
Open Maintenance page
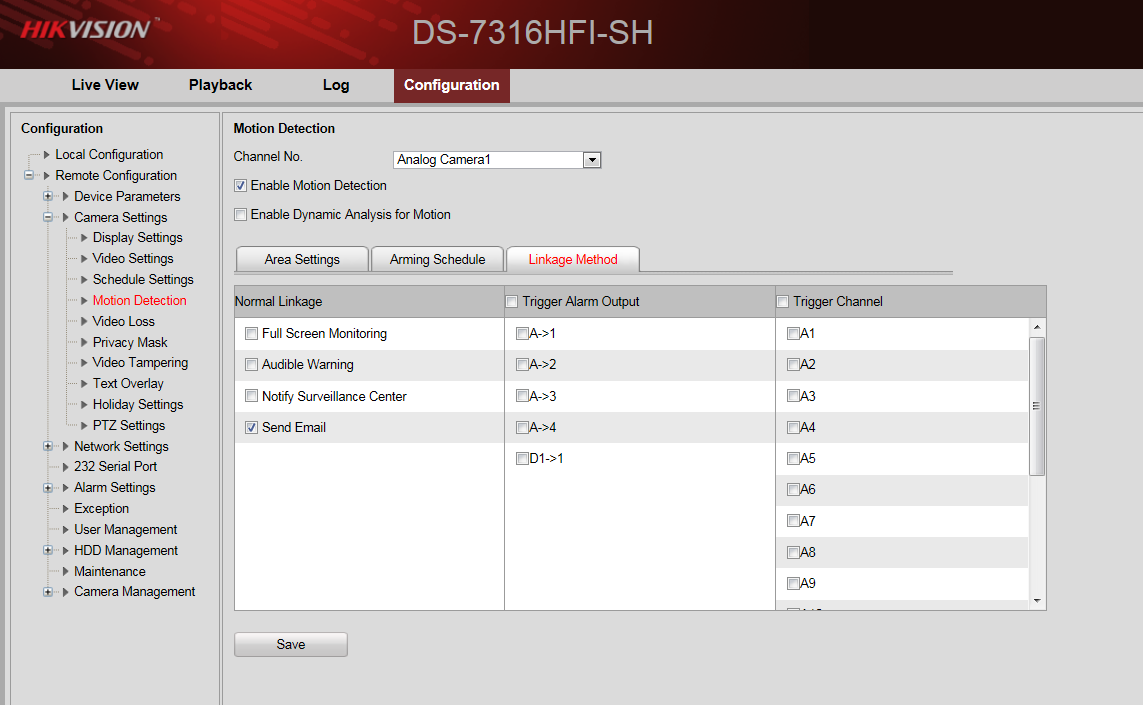pyautogui.click(x=109, y=572)
